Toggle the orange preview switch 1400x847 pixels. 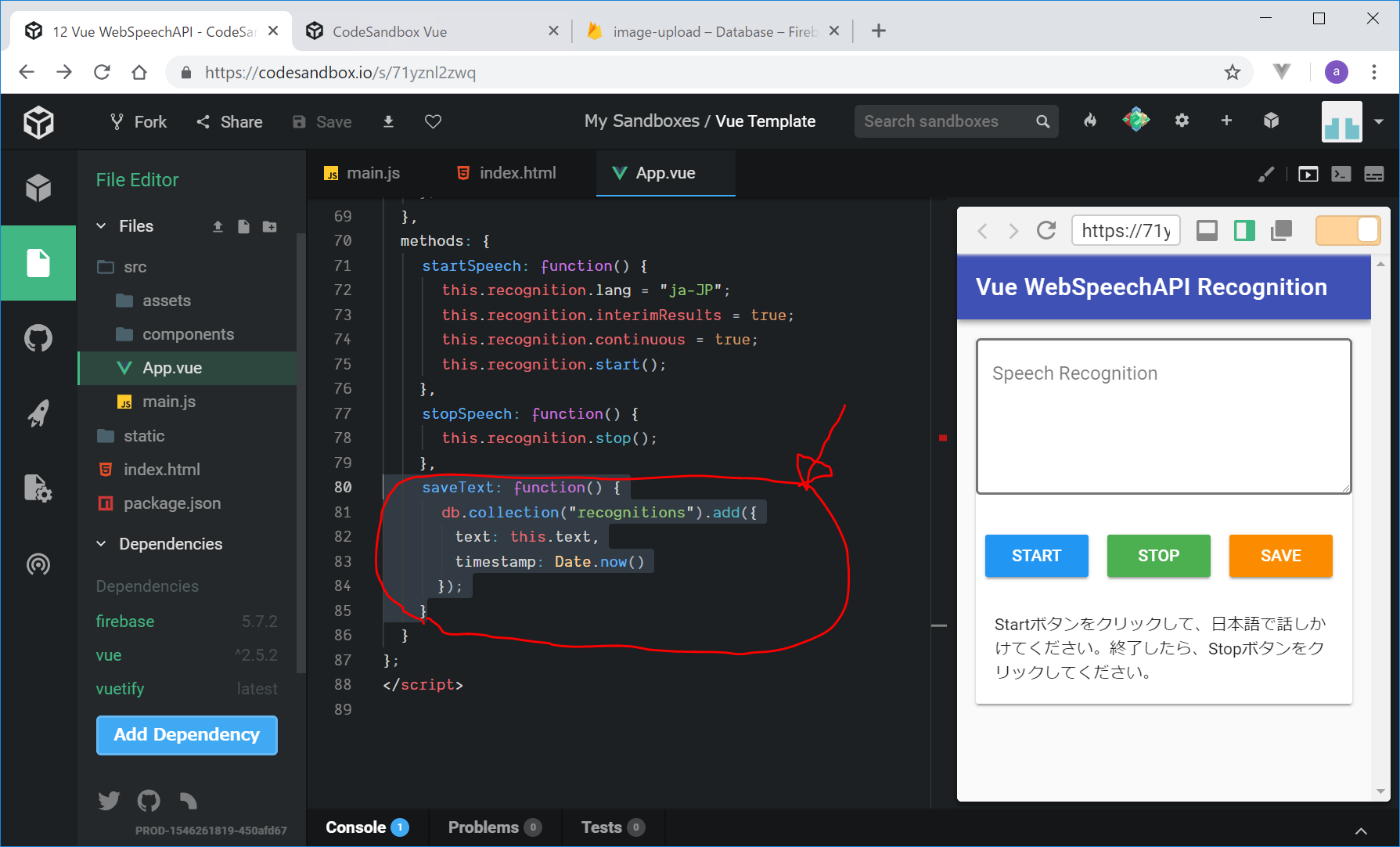1348,230
